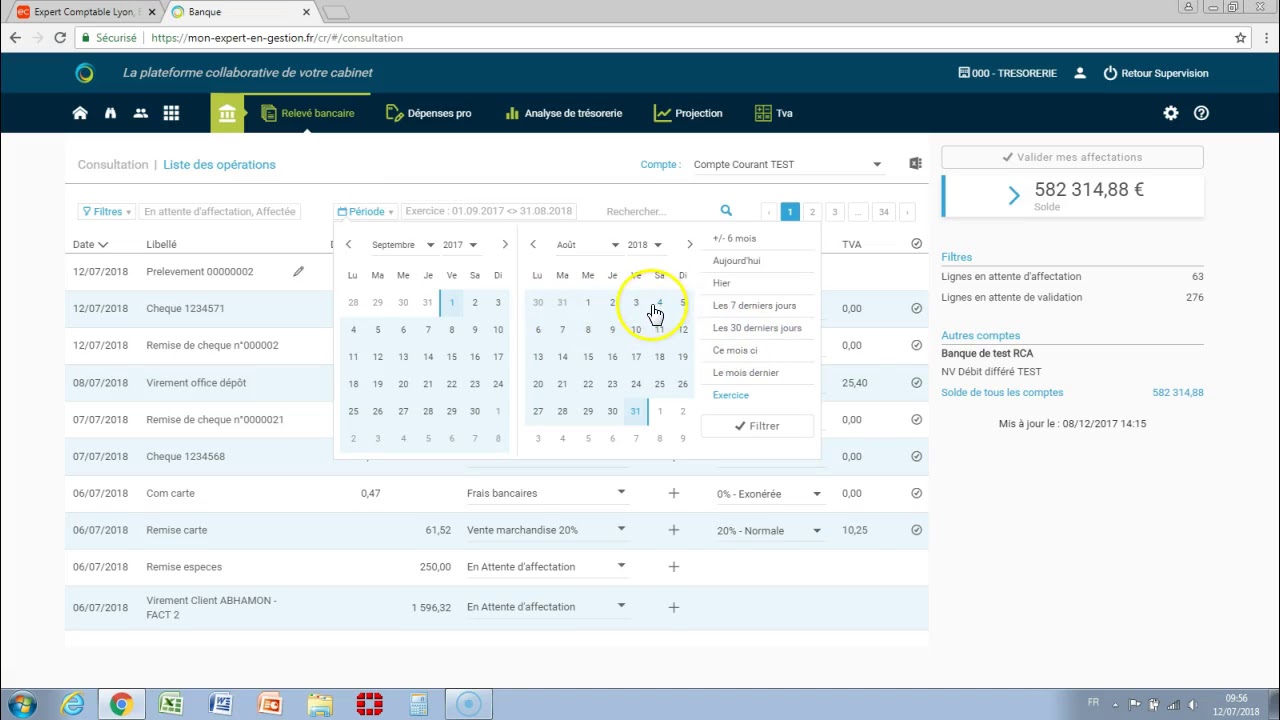Validate the Cheque 1234571 line with check icon
Viewport: 1280px width, 720px height.
(916, 308)
